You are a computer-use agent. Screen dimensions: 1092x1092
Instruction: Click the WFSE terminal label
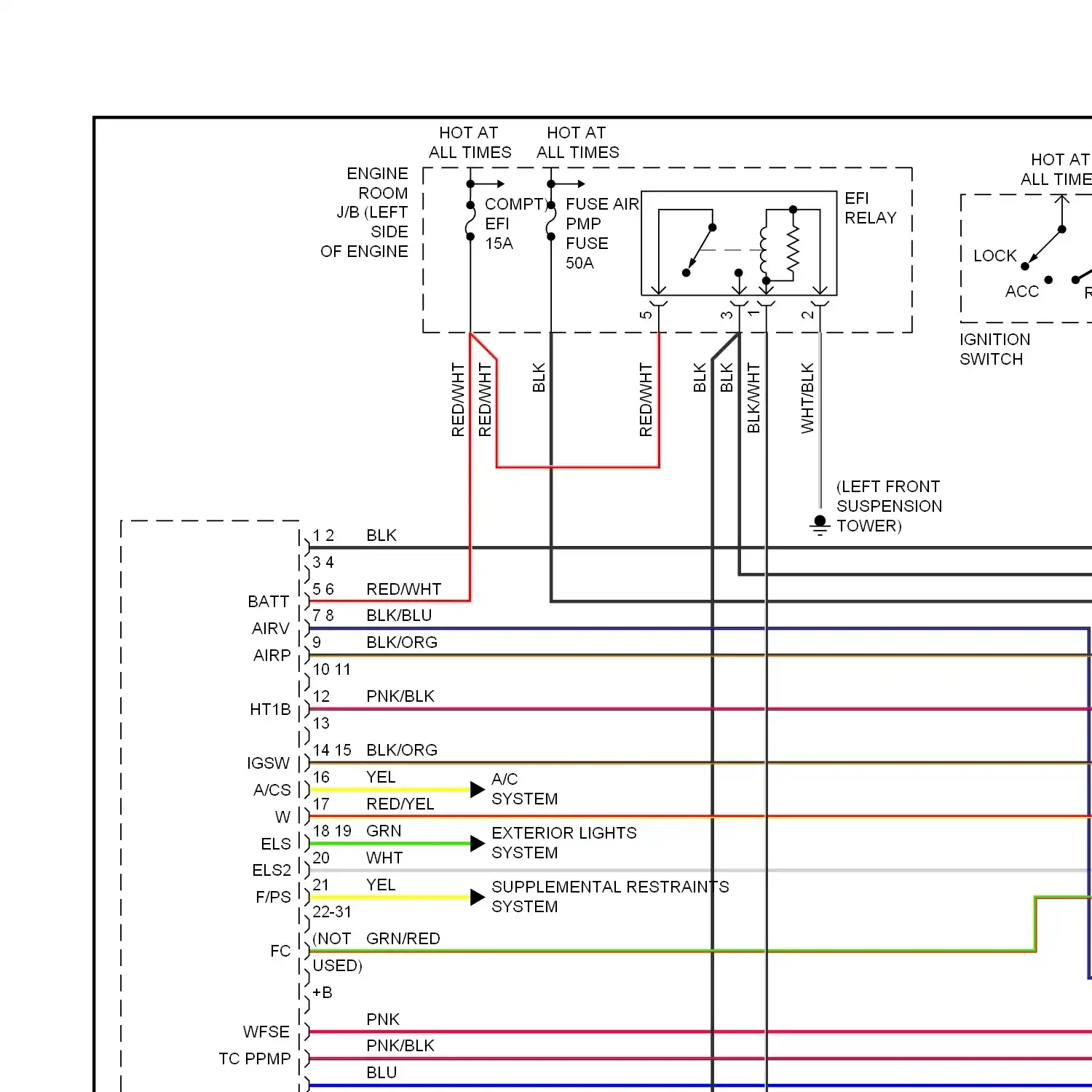pos(266,1032)
